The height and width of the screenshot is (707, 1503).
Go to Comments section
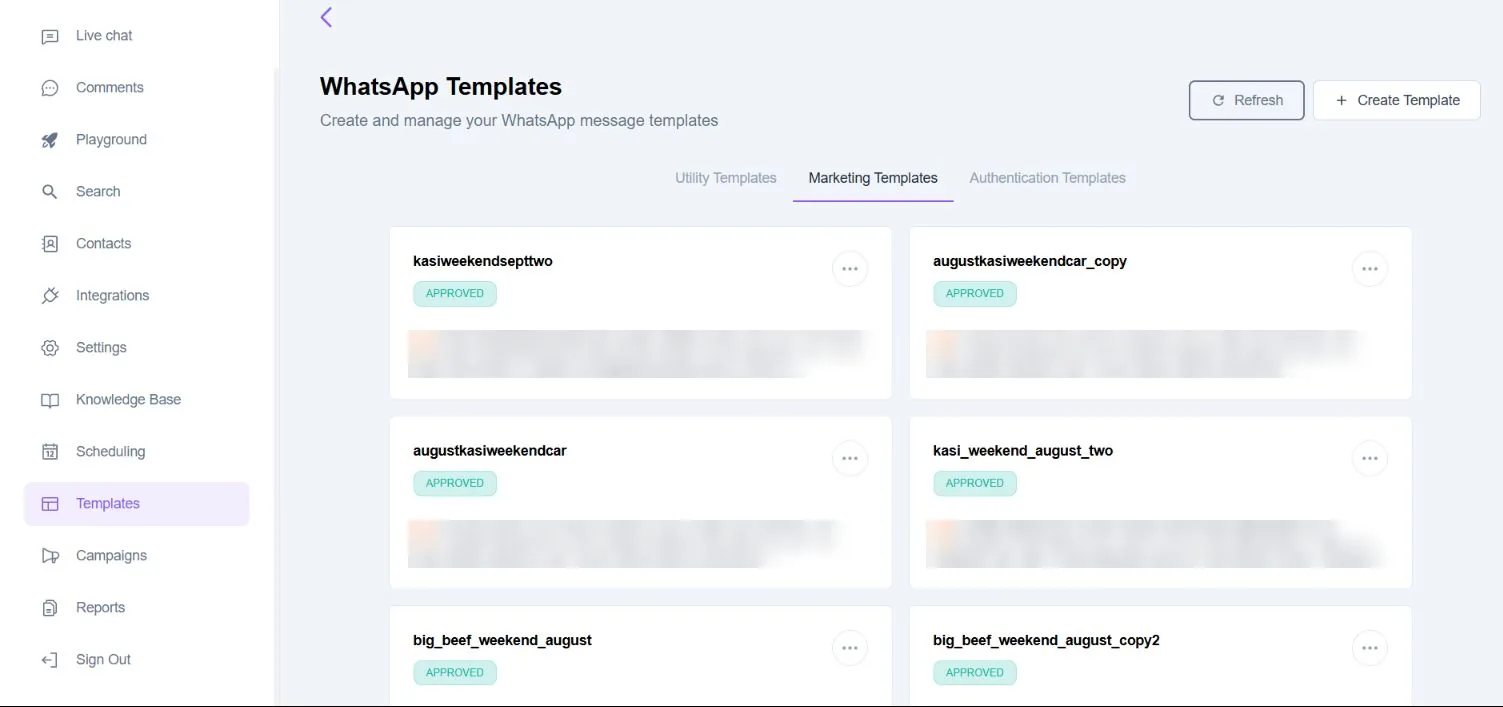(x=110, y=88)
